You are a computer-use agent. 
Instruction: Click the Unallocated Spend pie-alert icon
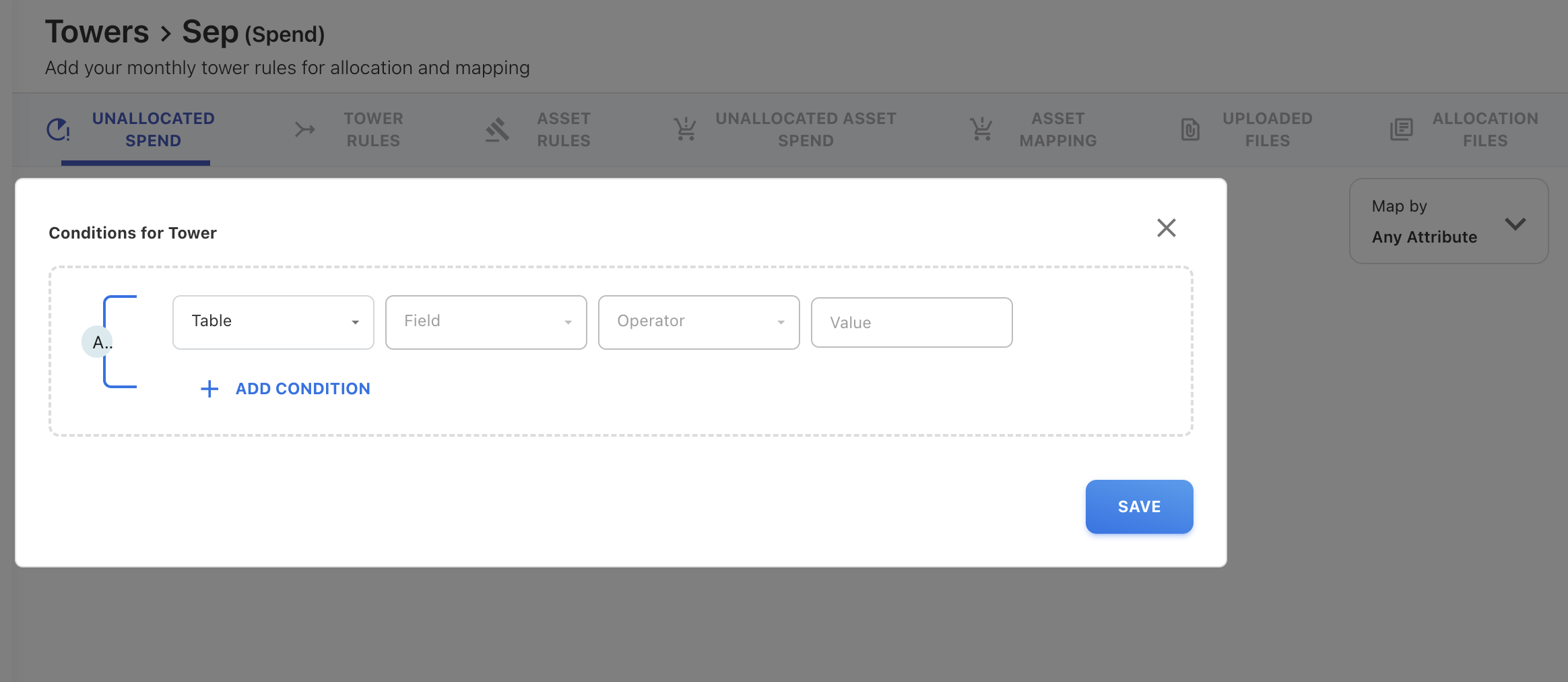pos(59,129)
